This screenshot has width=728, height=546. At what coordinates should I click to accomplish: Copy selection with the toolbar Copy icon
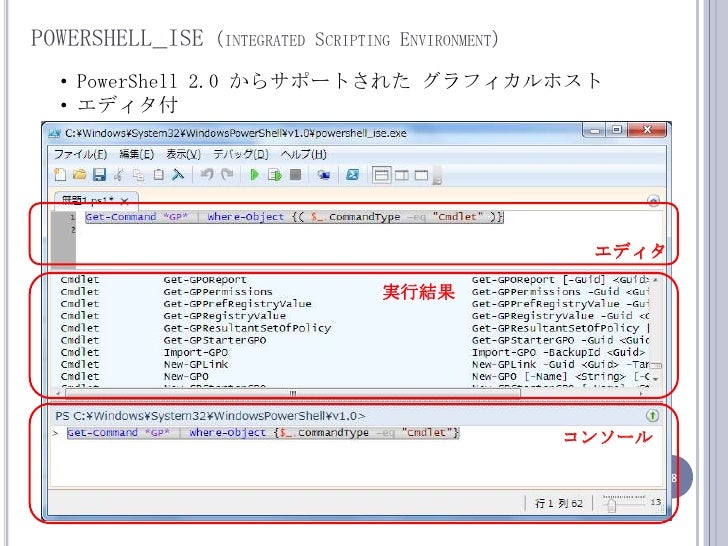138,175
